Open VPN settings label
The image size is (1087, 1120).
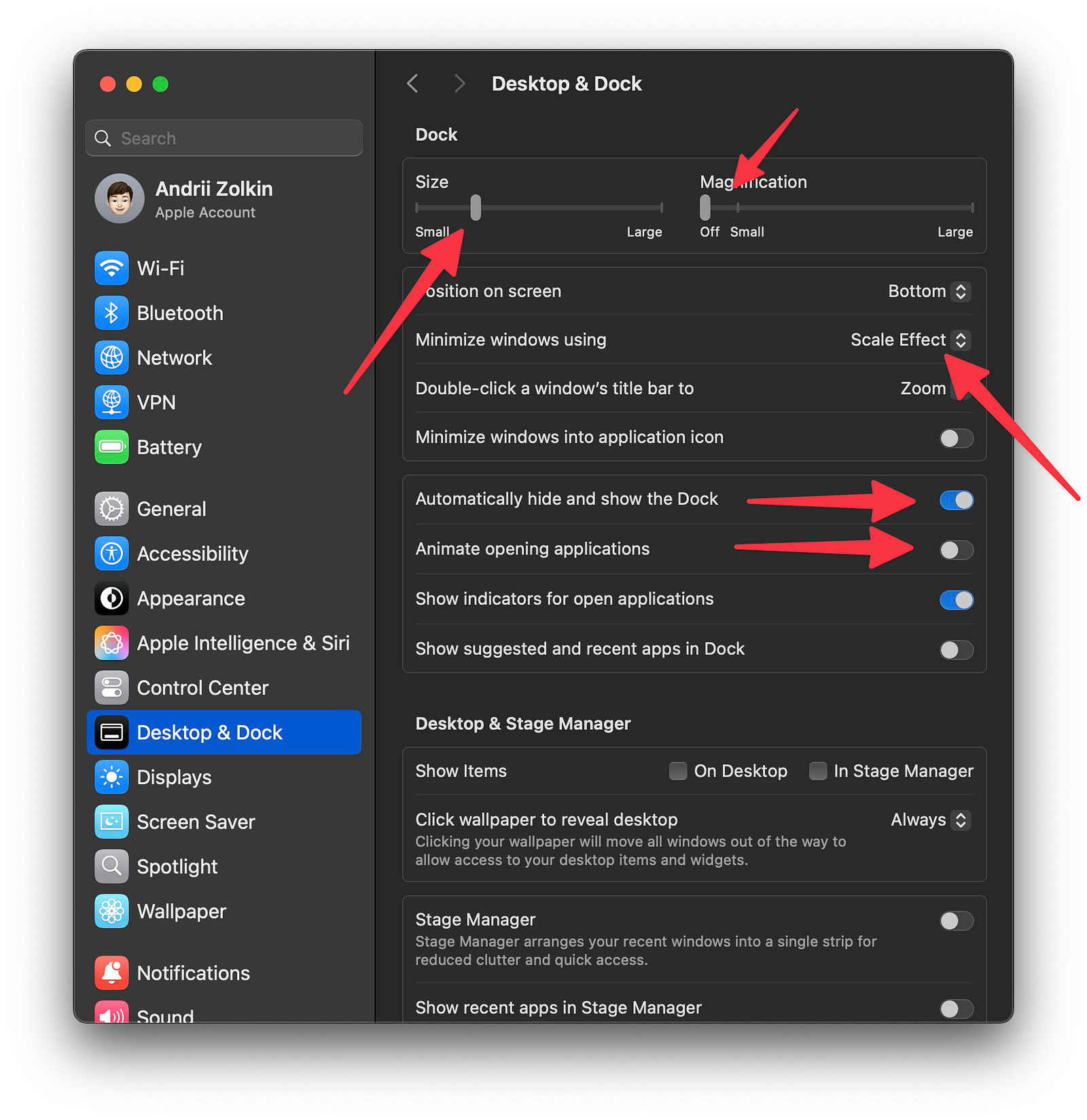(x=156, y=403)
